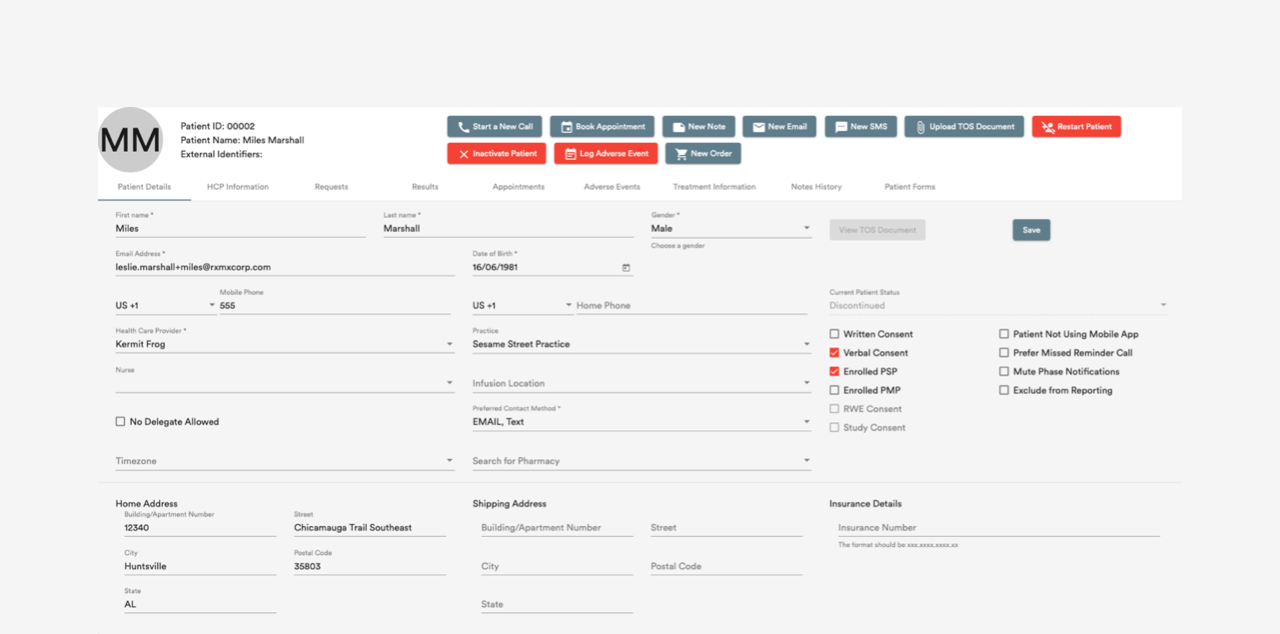Open the Date of Birth calendar picker icon
The width and height of the screenshot is (1280, 634).
click(626, 268)
